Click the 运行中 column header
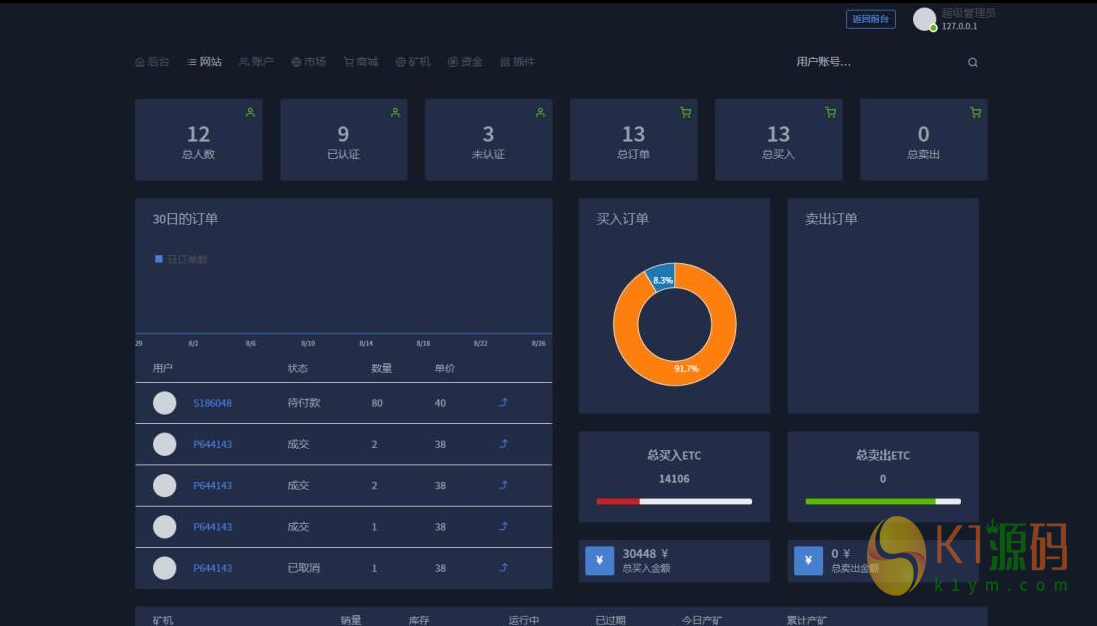The width and height of the screenshot is (1097, 626). click(524, 620)
